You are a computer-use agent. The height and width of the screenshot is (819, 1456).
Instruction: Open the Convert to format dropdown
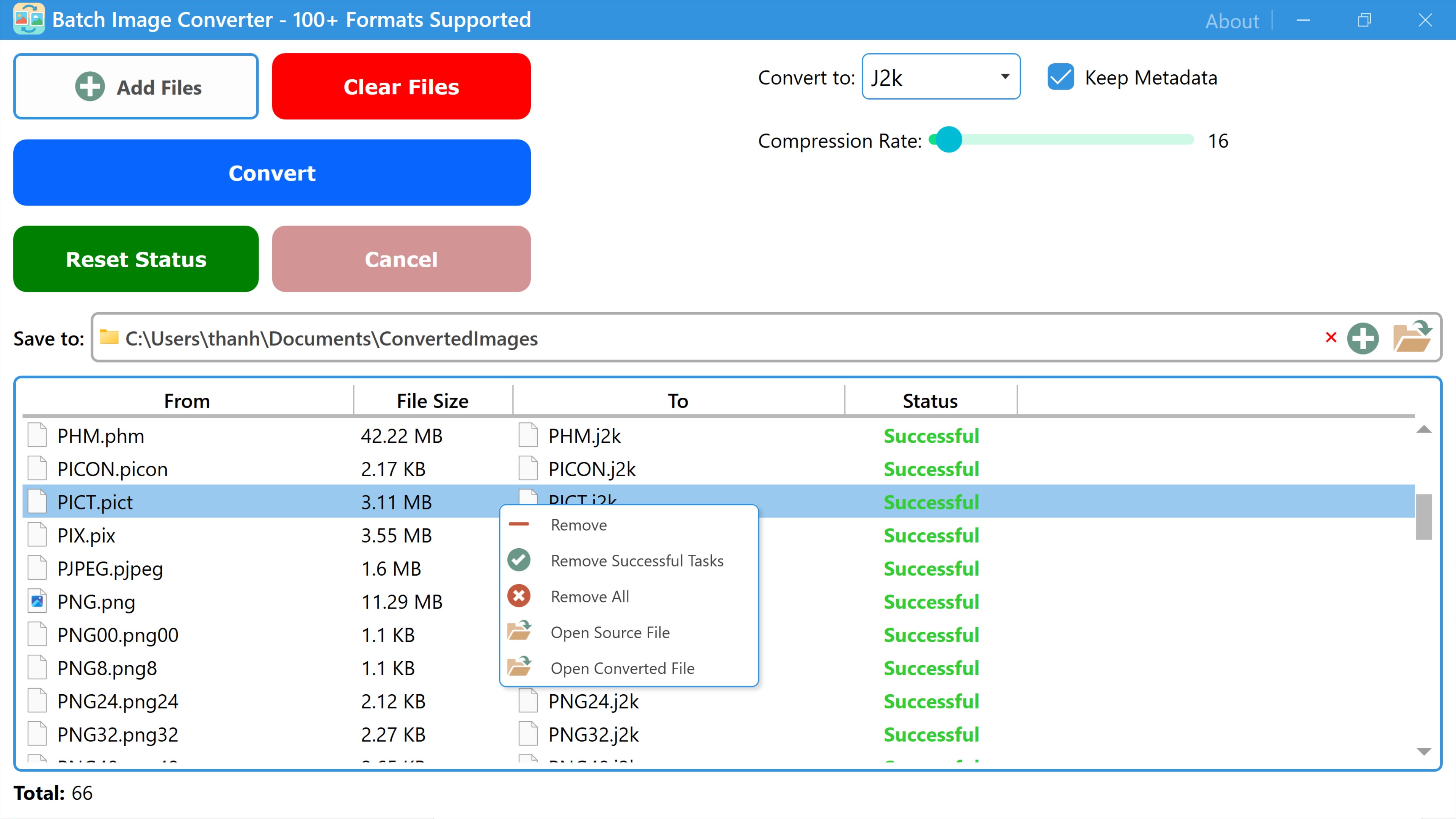940,76
